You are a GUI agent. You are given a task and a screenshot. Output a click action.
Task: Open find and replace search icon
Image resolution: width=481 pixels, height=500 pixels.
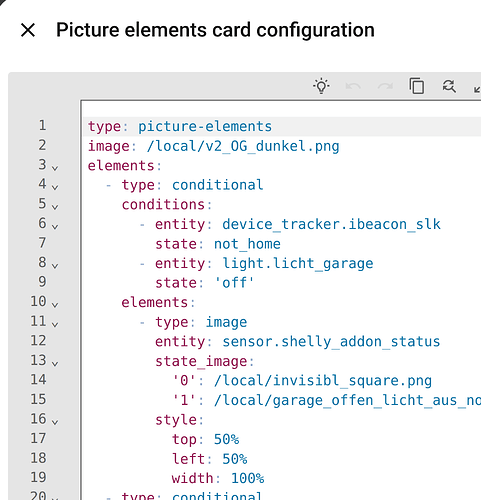tap(449, 86)
